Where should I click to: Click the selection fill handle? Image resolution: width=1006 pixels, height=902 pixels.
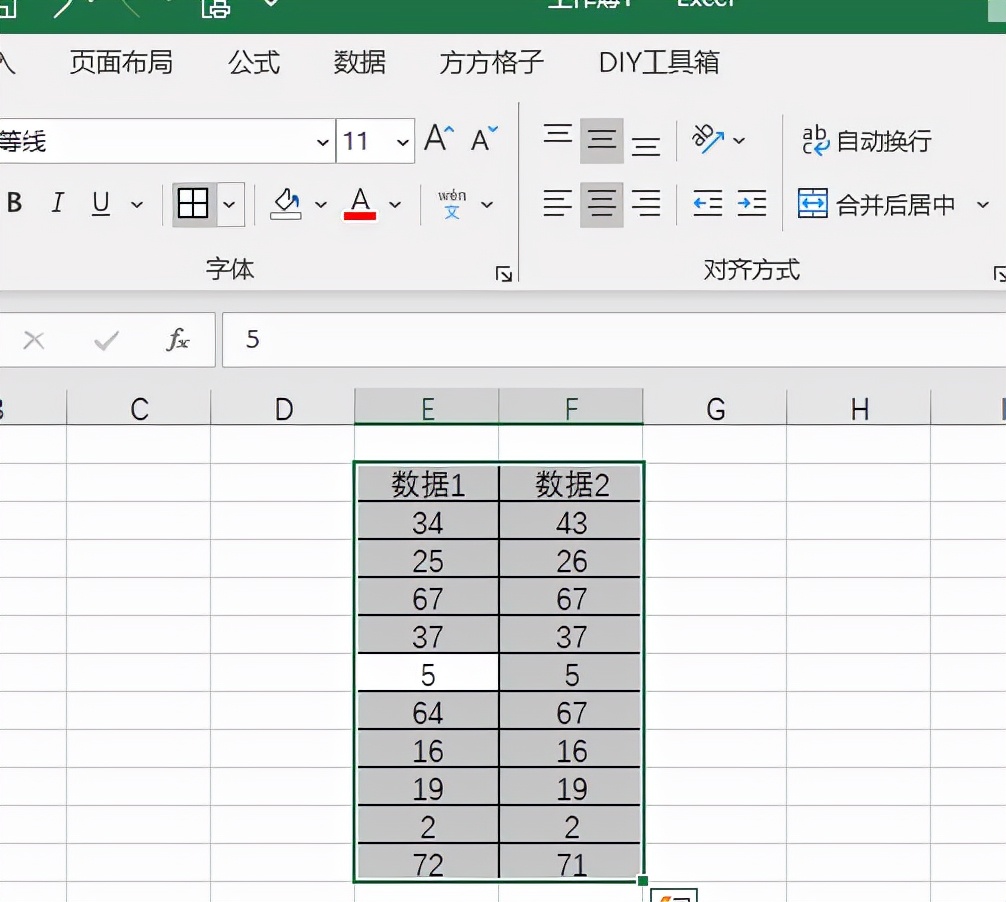pyautogui.click(x=643, y=881)
